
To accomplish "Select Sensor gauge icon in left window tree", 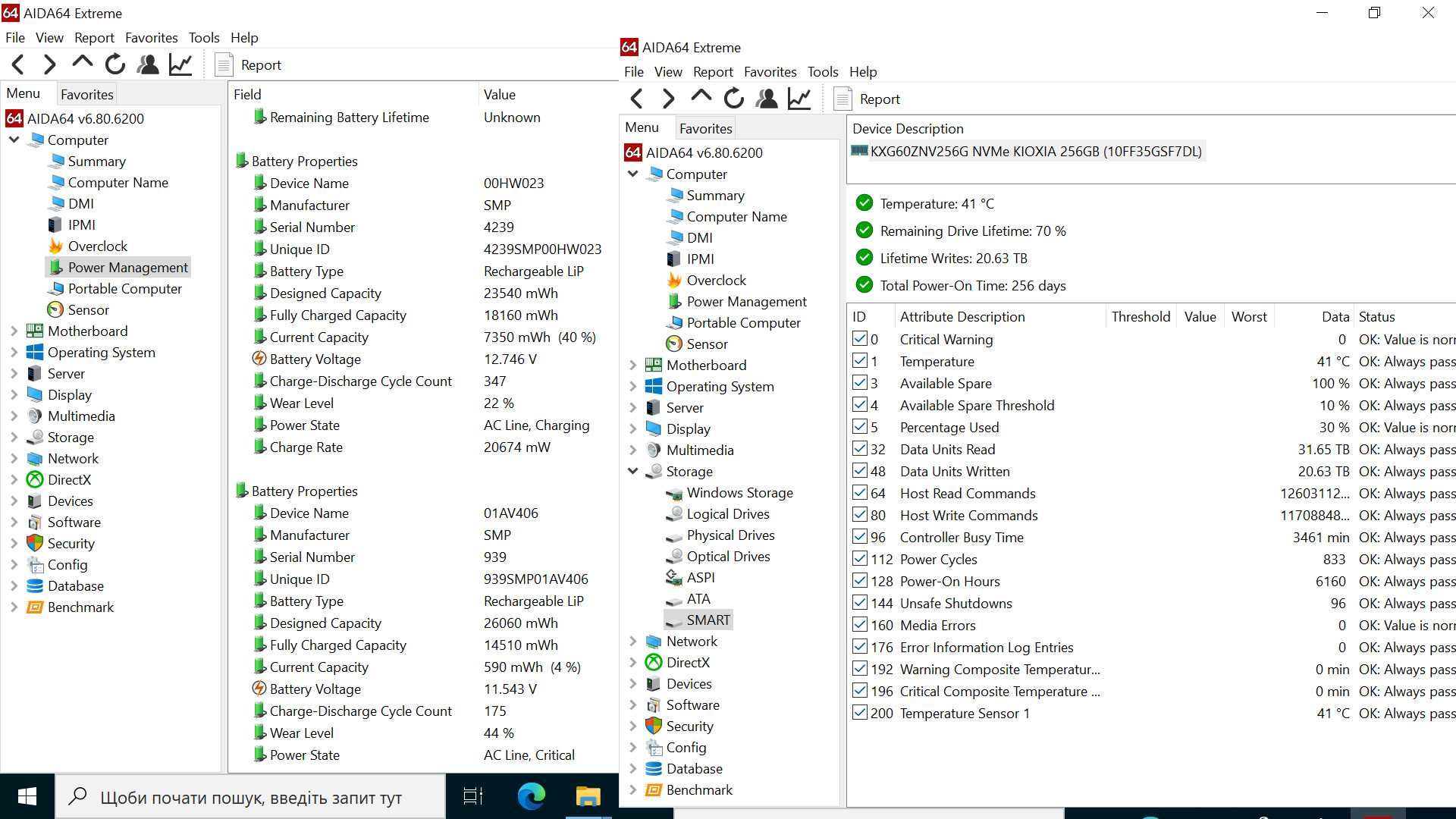I will coord(55,309).
